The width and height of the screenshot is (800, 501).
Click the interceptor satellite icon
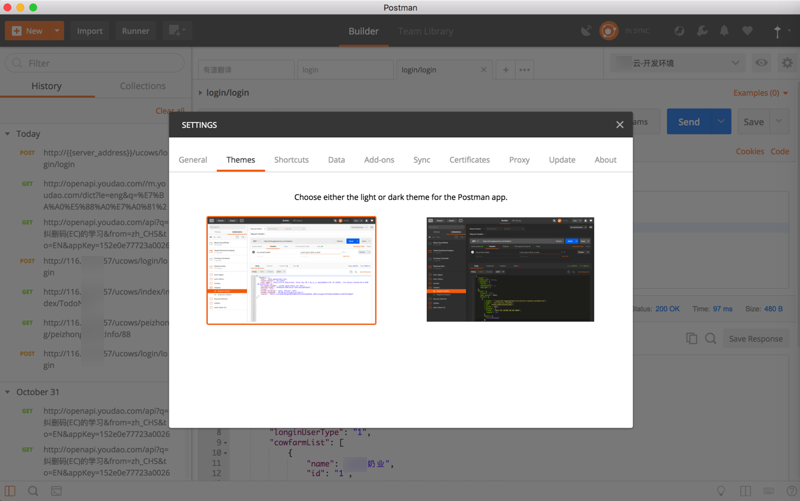pos(586,31)
